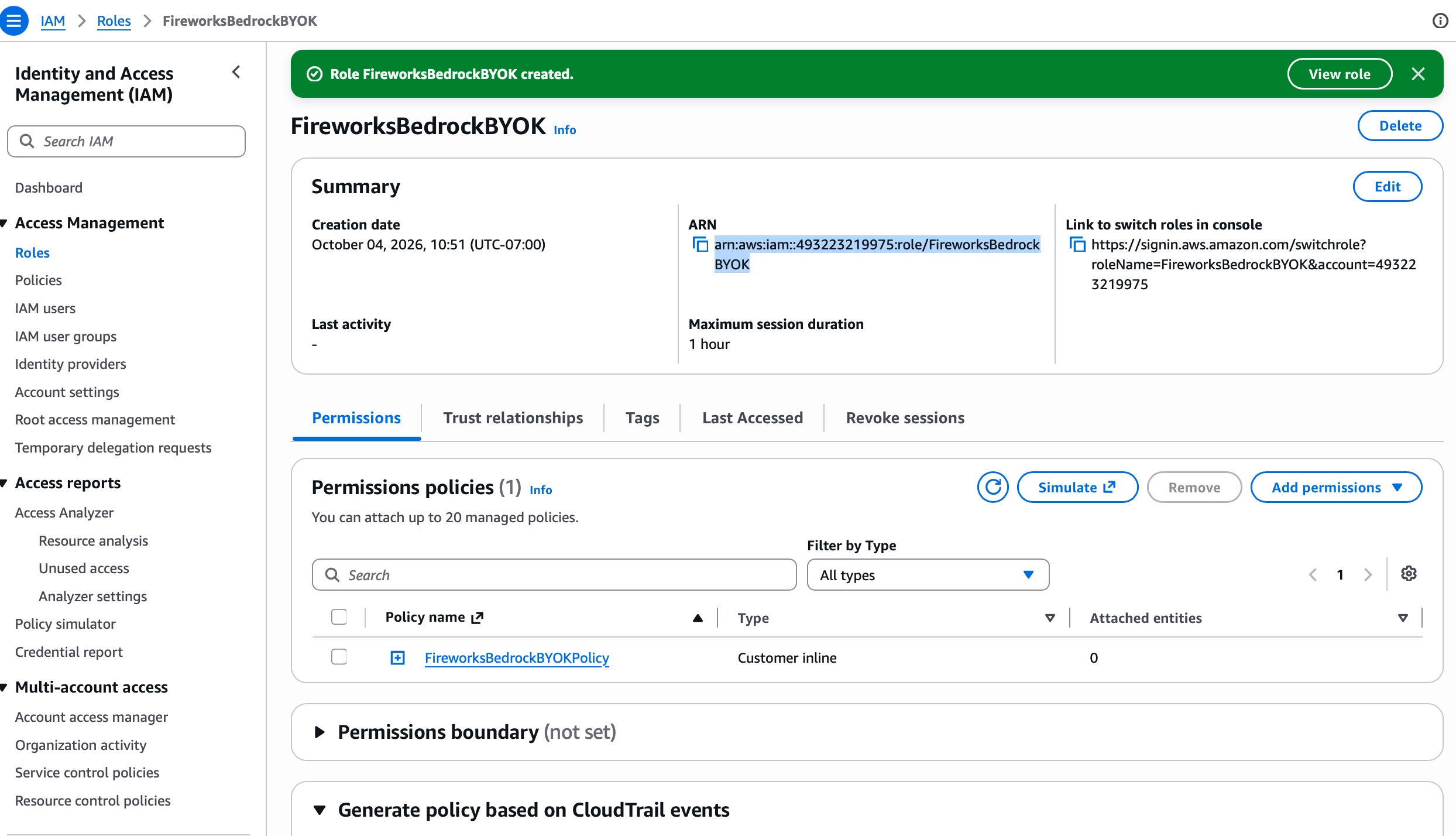Viewport: 1456px width, 836px height.
Task: Copy the role ARN with copy icon
Action: 700,244
